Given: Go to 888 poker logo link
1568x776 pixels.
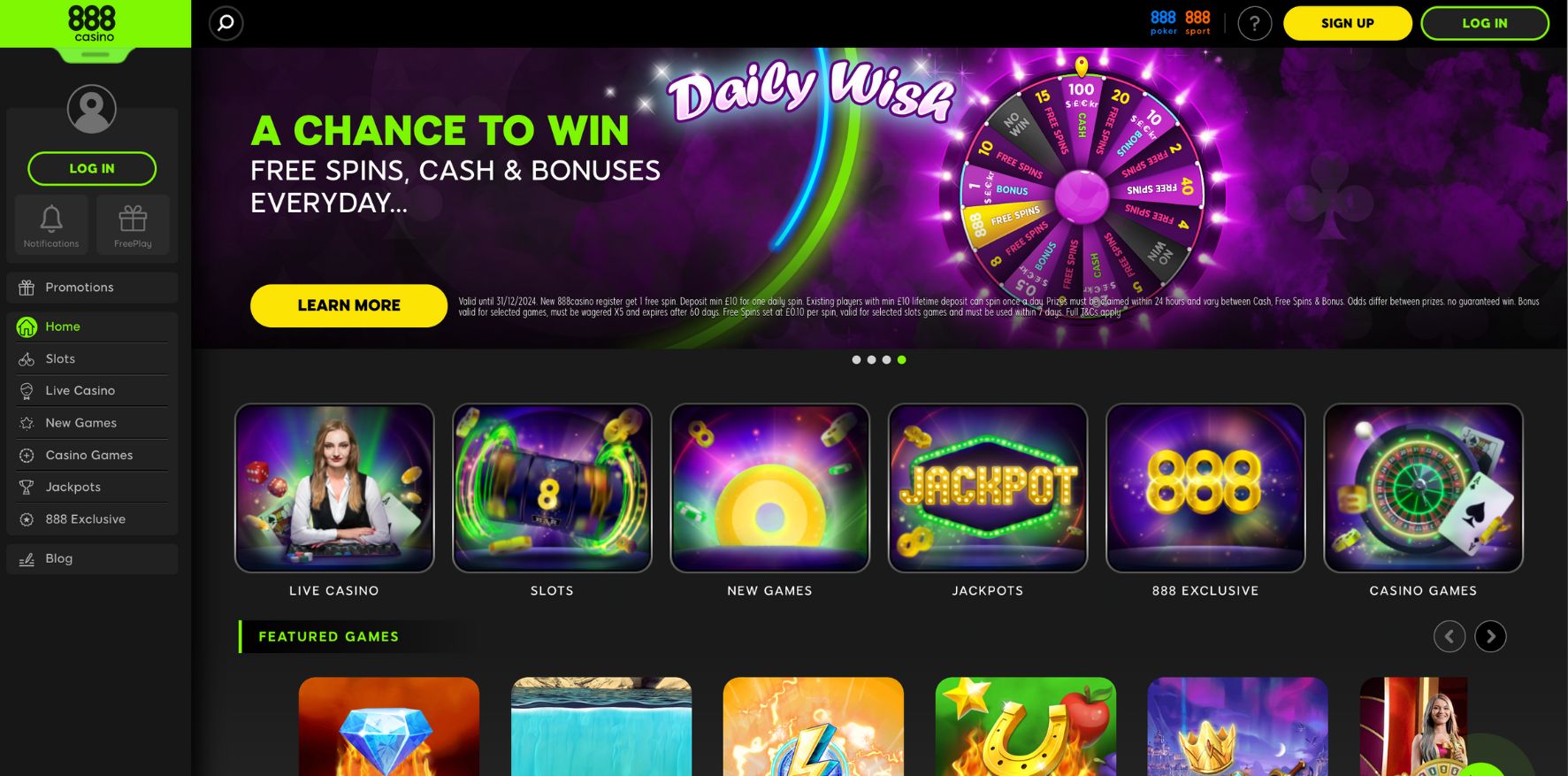Looking at the screenshot, I should pyautogui.click(x=1163, y=23).
